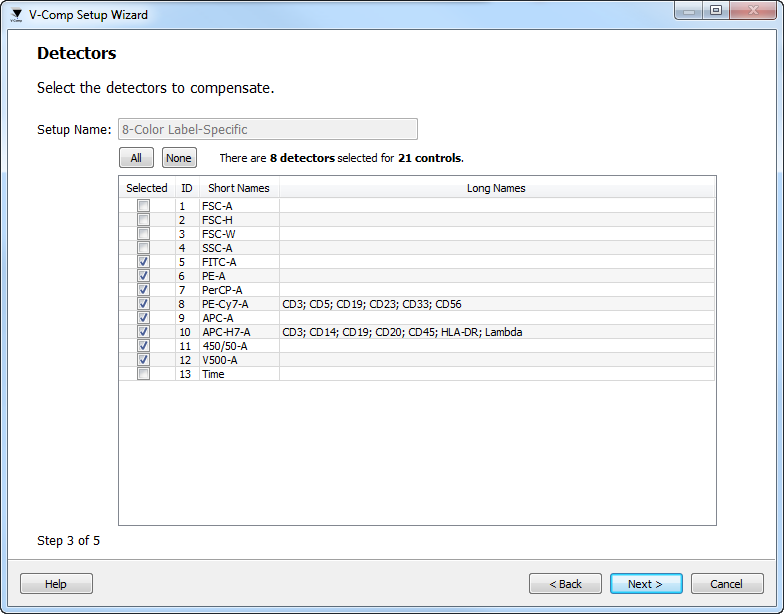The image size is (784, 614).
Task: Toggle the APC-H7-A detector checkbox
Action: click(x=144, y=332)
